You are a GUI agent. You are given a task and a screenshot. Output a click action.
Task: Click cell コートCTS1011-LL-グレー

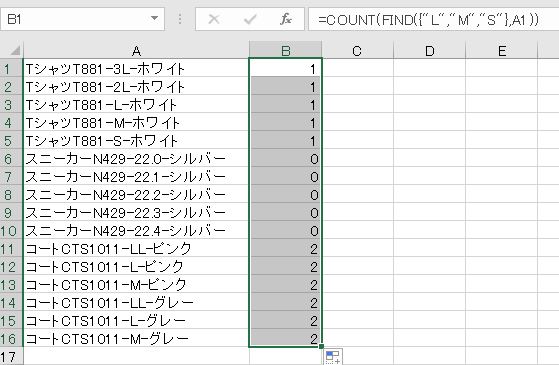tap(136, 302)
